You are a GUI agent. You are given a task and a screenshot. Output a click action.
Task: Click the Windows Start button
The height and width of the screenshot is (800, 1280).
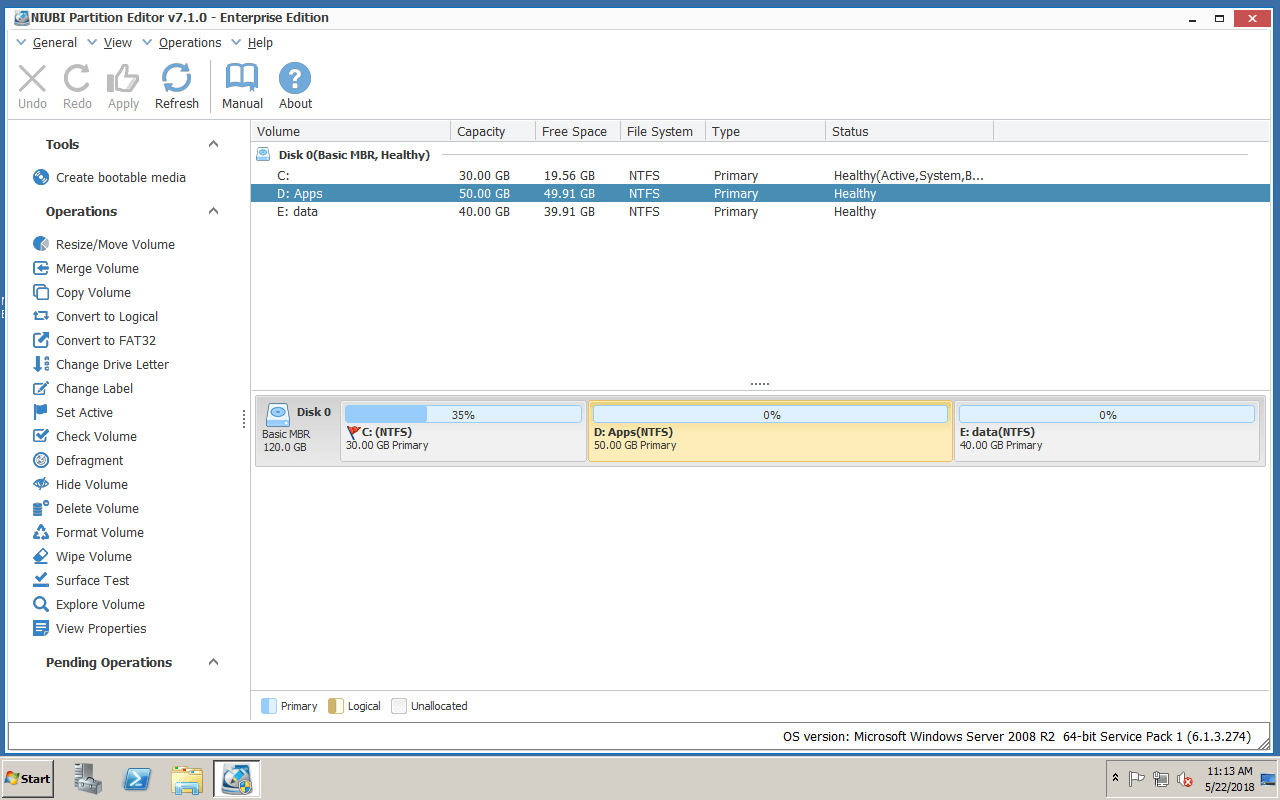click(28, 778)
